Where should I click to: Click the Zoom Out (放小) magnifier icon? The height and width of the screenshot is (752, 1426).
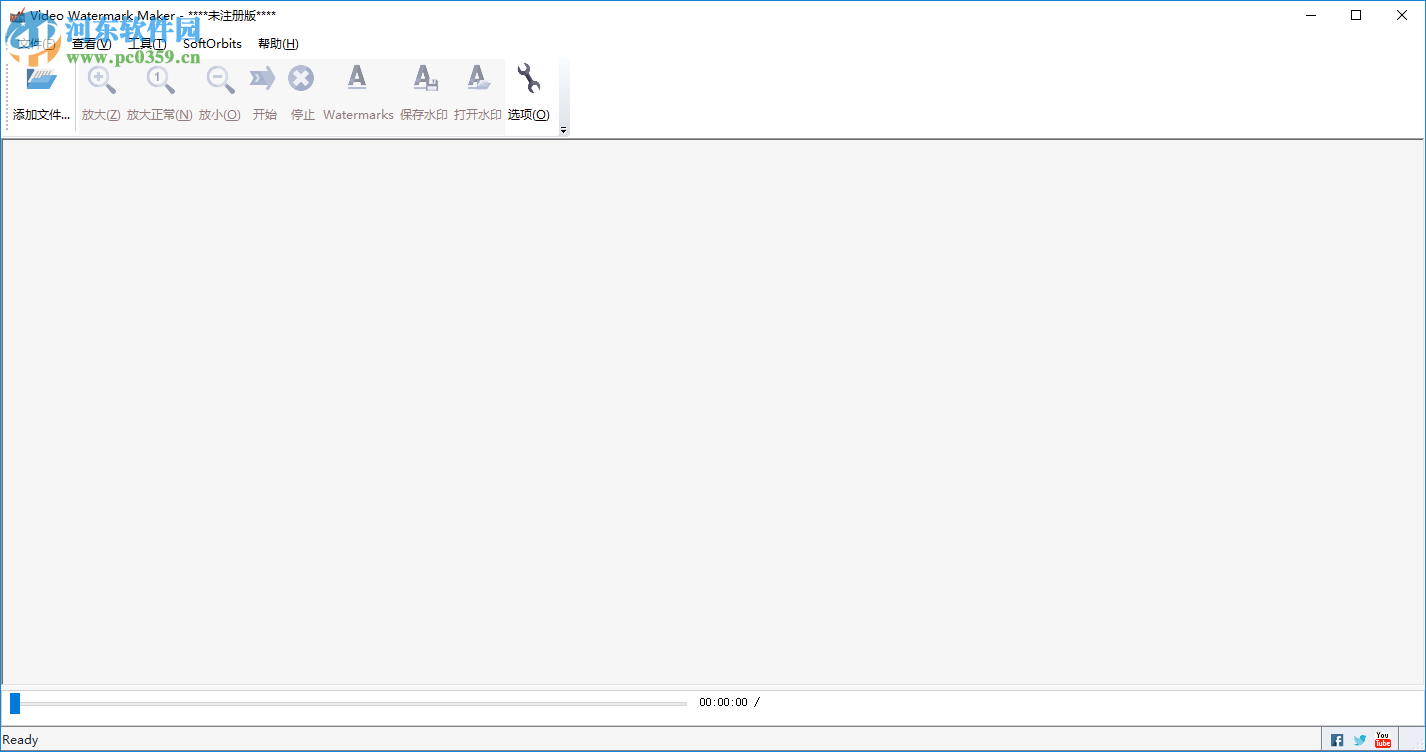(220, 80)
